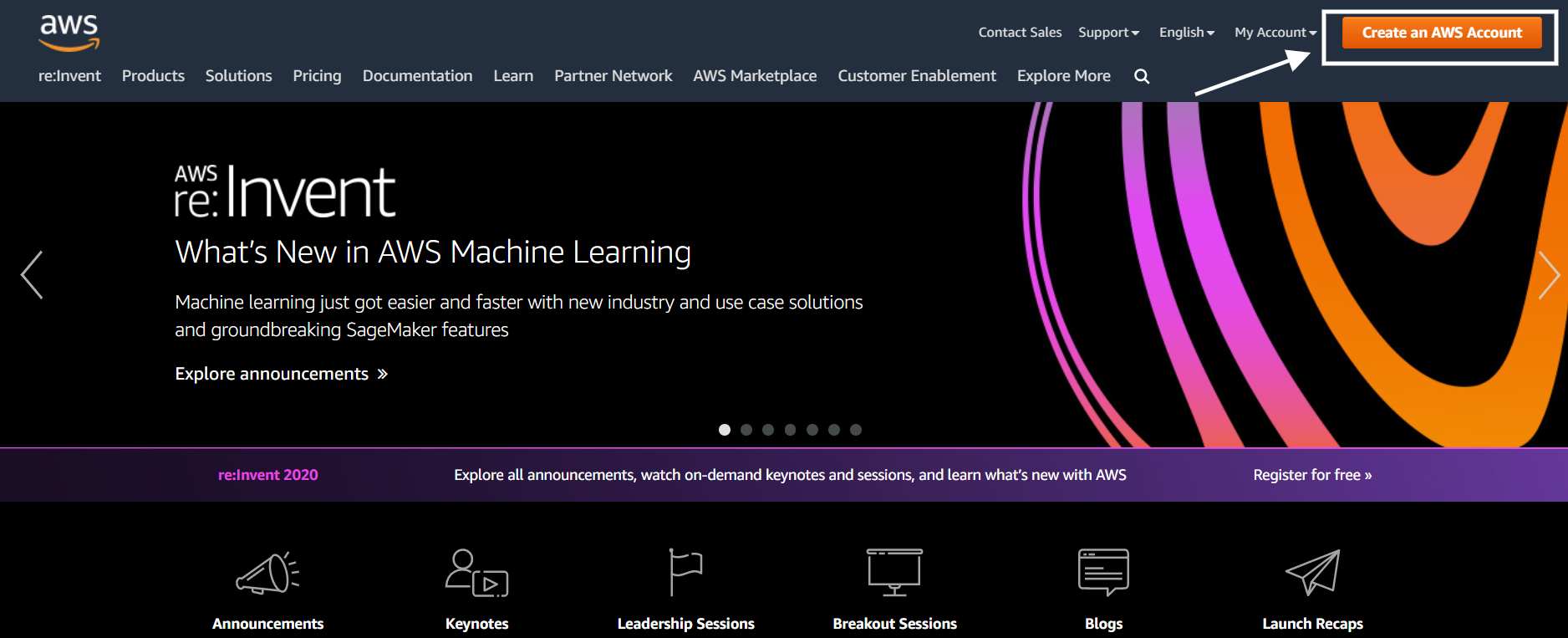Select the fourth carousel dot
The height and width of the screenshot is (638, 1568).
point(790,430)
